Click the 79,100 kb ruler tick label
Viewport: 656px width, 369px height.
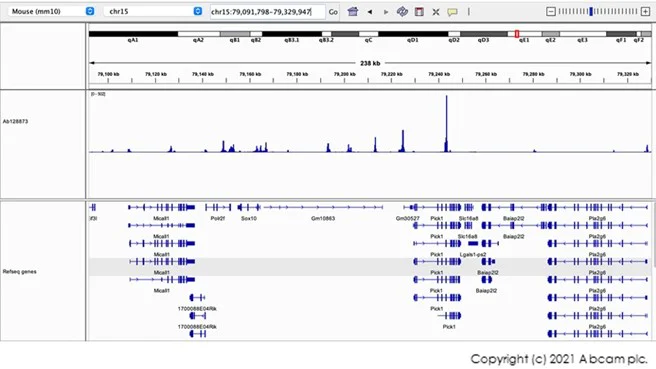[108, 74]
